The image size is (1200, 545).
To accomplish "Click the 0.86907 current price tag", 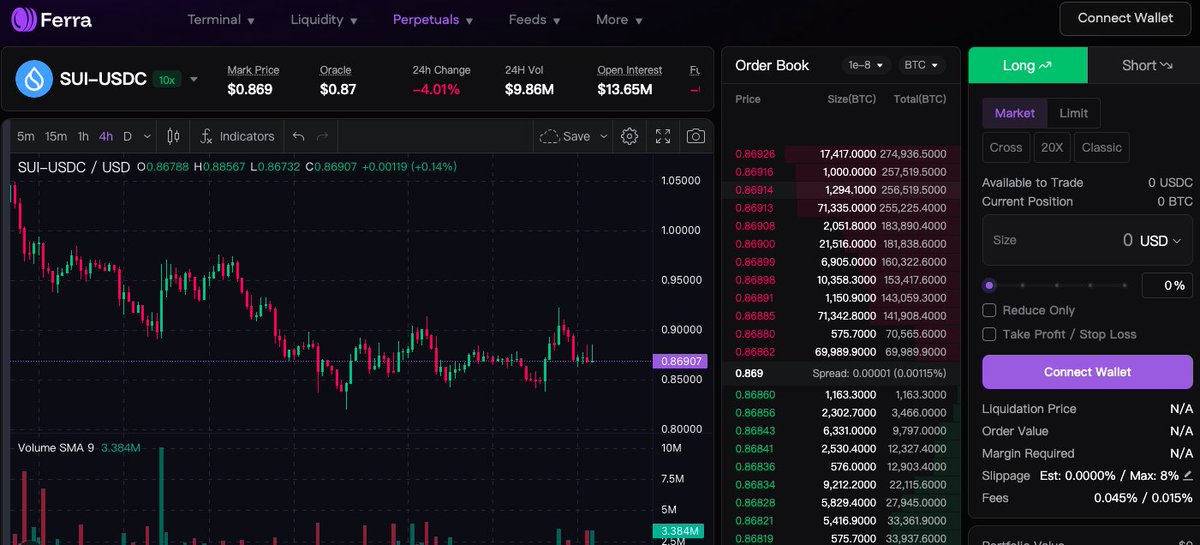I will [680, 361].
